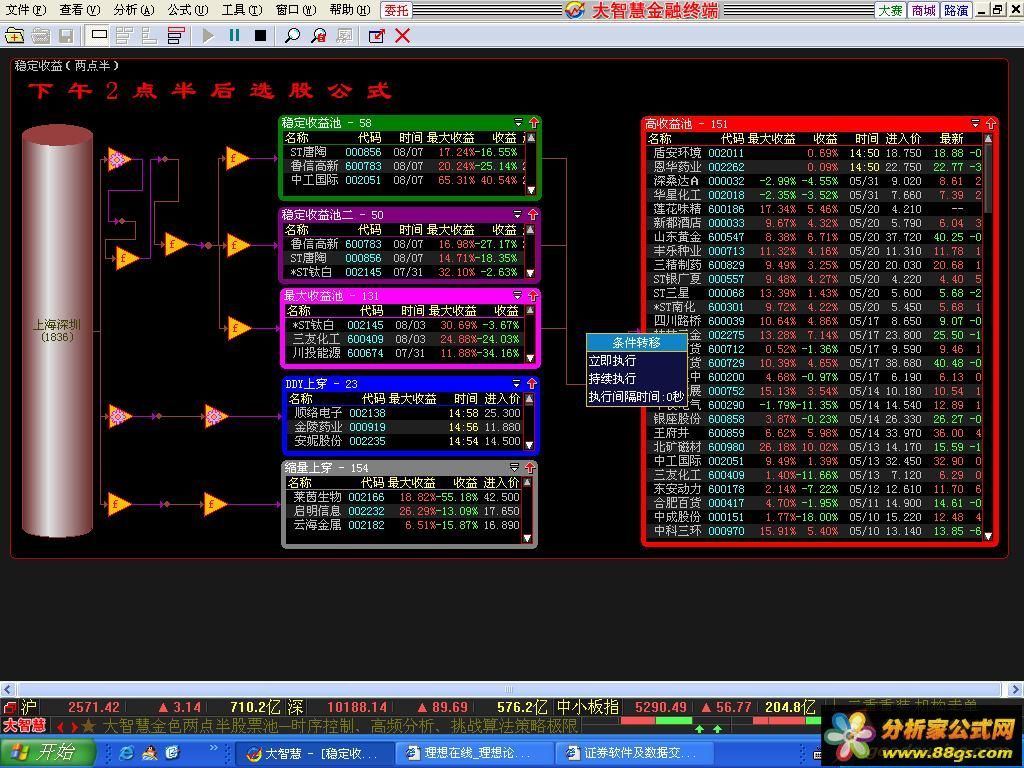Viewport: 1024px width, 768px height.
Task: Click the horizontal scrollbar right arrow
Action: point(1015,689)
